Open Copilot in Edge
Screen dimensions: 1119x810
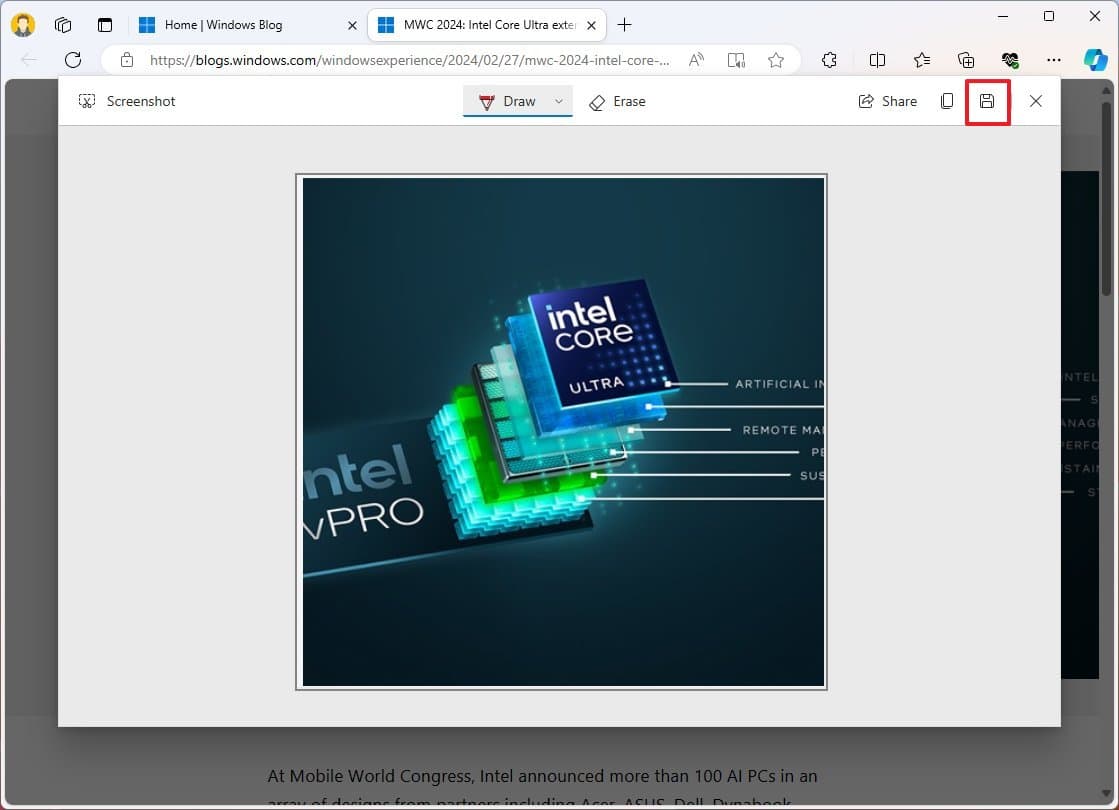1097,60
